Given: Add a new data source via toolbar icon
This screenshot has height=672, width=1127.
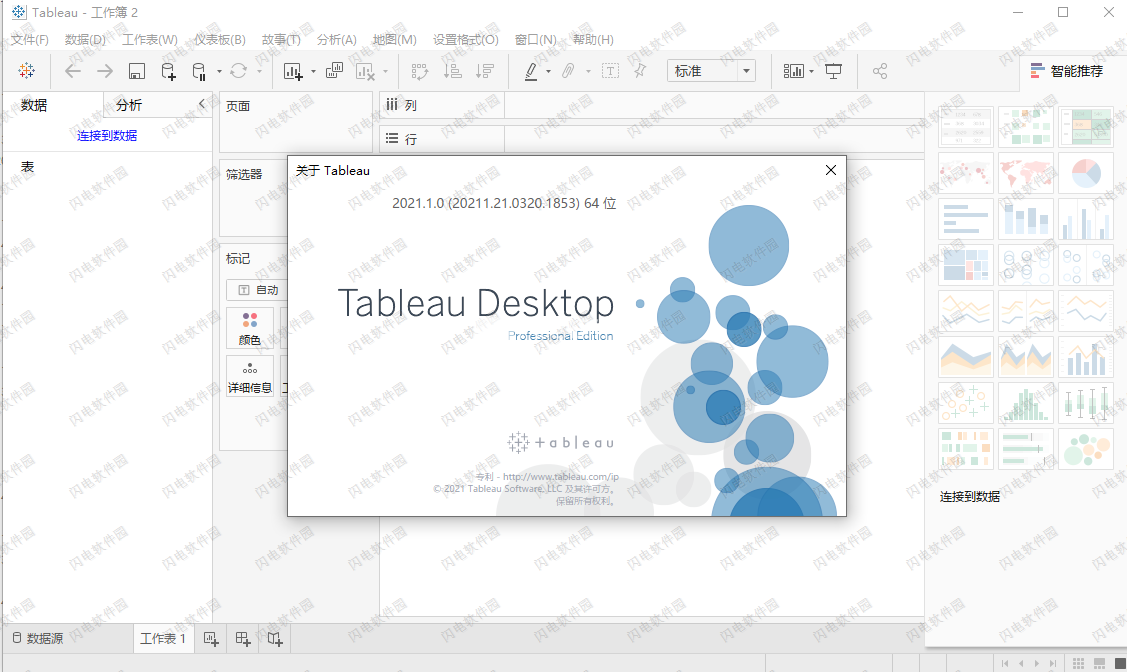Looking at the screenshot, I should (x=168, y=70).
